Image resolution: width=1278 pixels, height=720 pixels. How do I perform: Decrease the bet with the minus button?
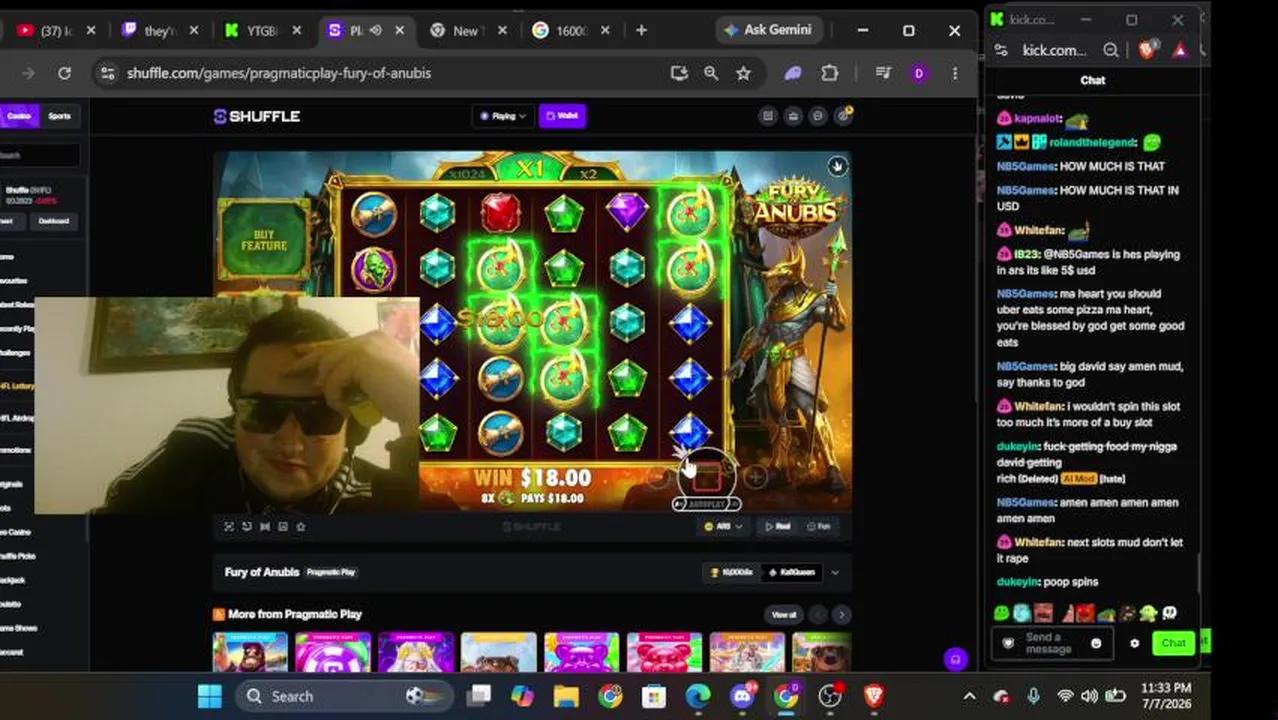point(658,478)
